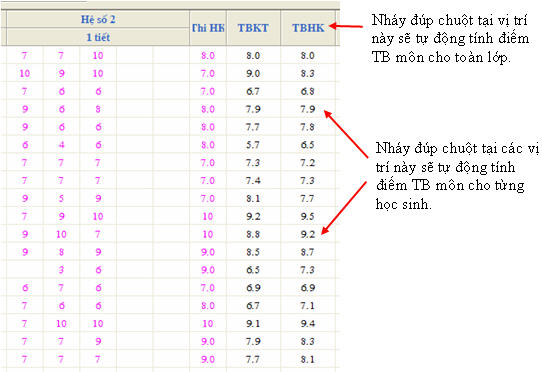The image size is (542, 372).
Task: Select score 3 in row with TBKT 6.5
Action: (x=61, y=270)
